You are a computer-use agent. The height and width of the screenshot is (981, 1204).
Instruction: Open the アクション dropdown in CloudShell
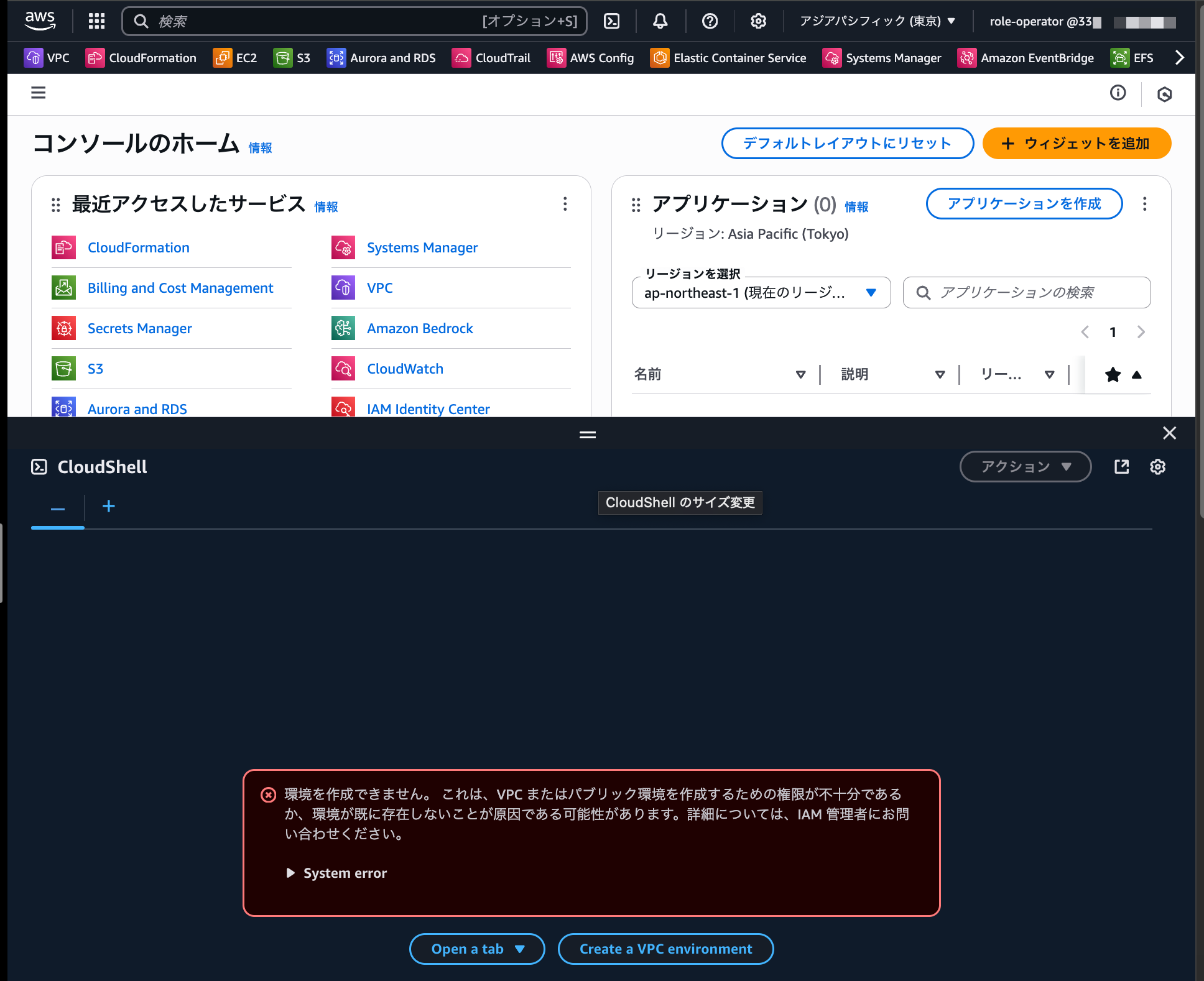[x=1026, y=467]
